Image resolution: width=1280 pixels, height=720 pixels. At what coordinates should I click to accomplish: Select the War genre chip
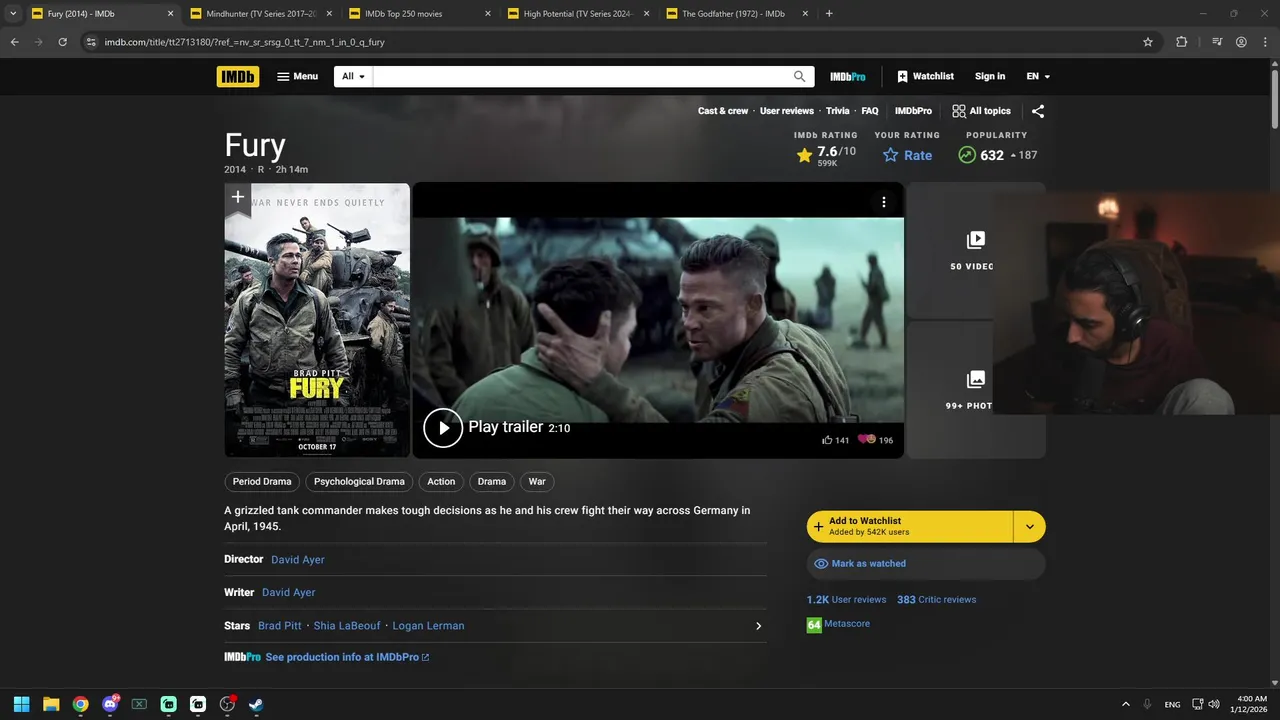(x=537, y=481)
